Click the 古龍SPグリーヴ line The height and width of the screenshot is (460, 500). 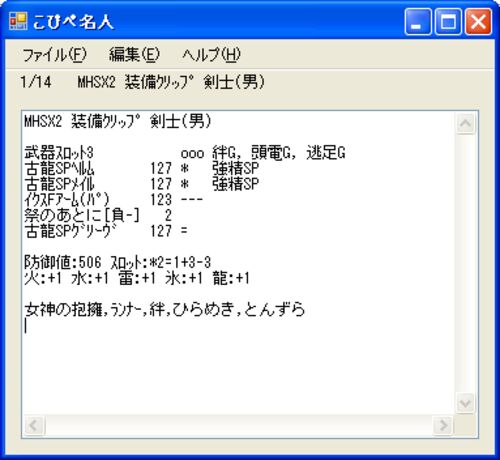tap(106, 231)
